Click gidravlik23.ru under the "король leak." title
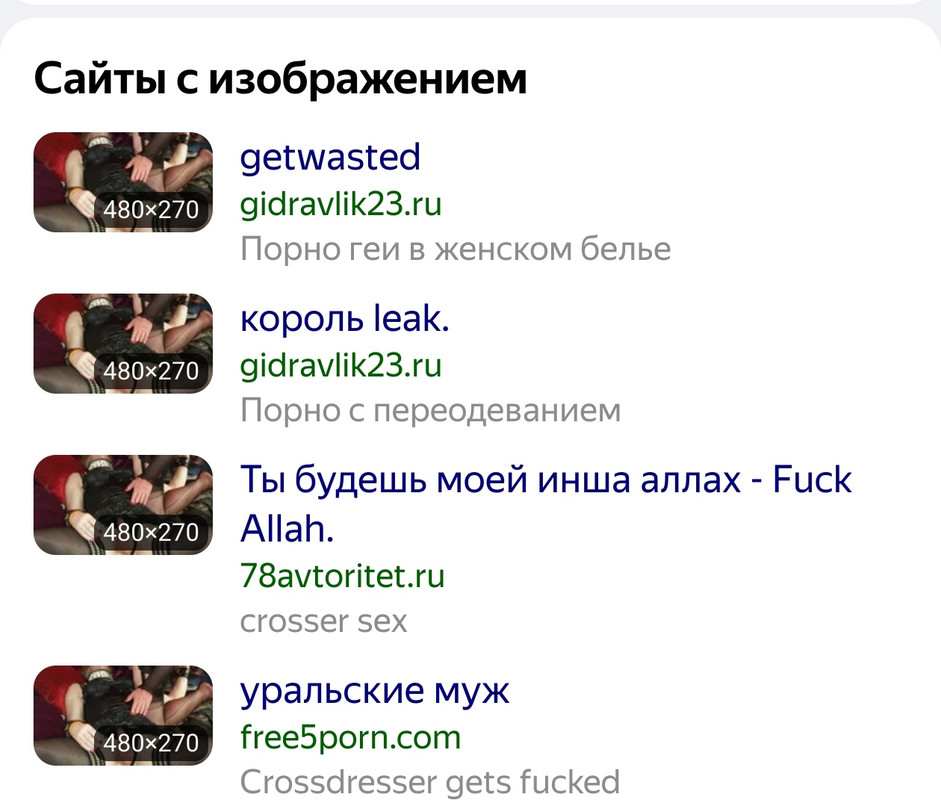 pos(341,365)
